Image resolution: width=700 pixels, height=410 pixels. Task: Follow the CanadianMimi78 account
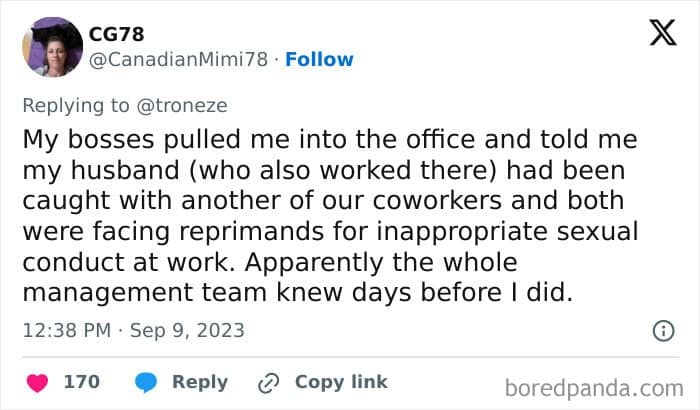pos(319,59)
